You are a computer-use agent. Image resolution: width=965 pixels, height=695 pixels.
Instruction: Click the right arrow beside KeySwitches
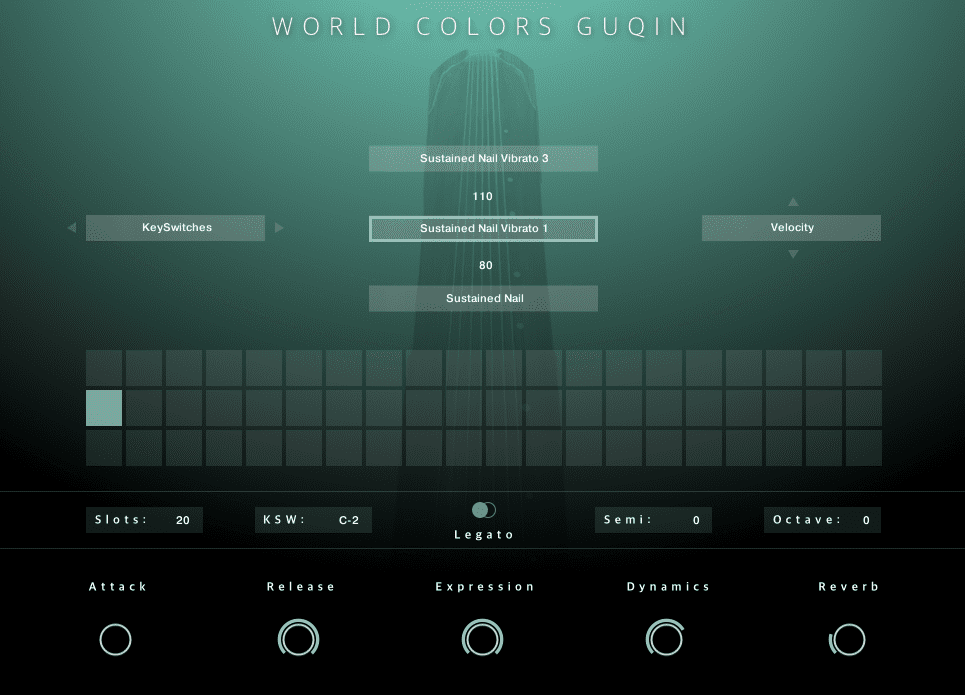(279, 228)
